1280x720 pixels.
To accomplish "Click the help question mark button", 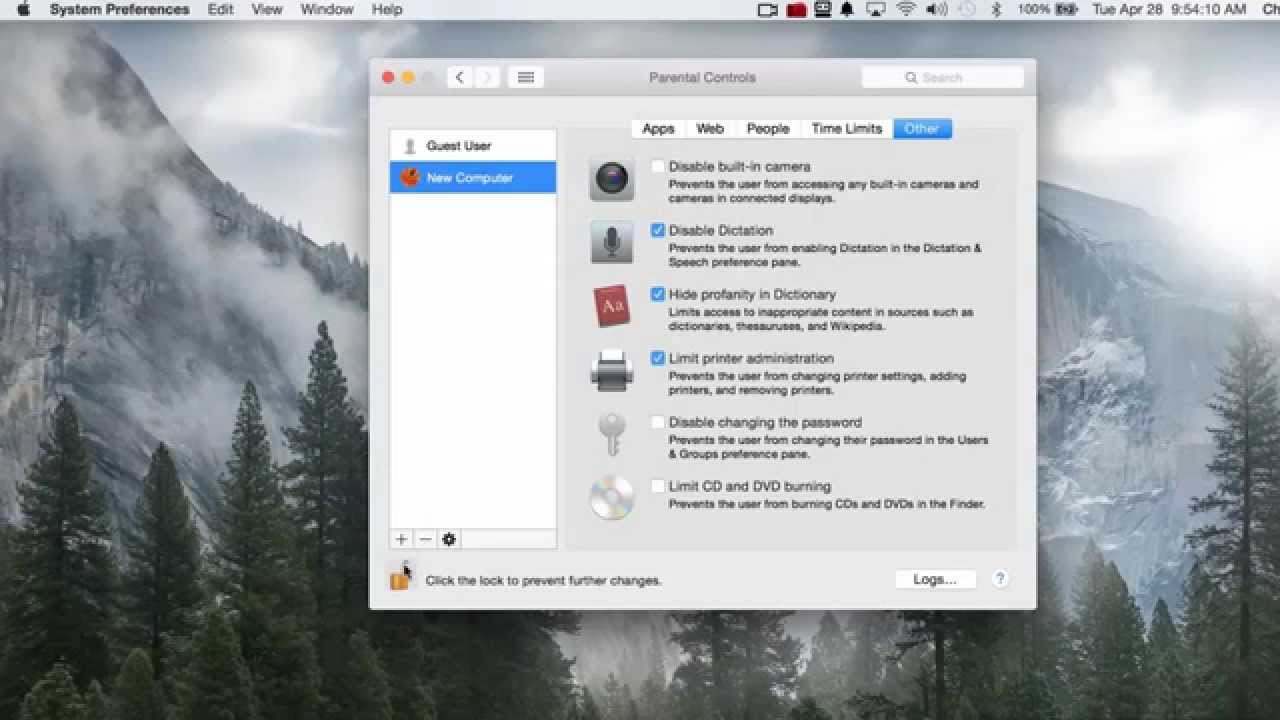I will point(1000,579).
